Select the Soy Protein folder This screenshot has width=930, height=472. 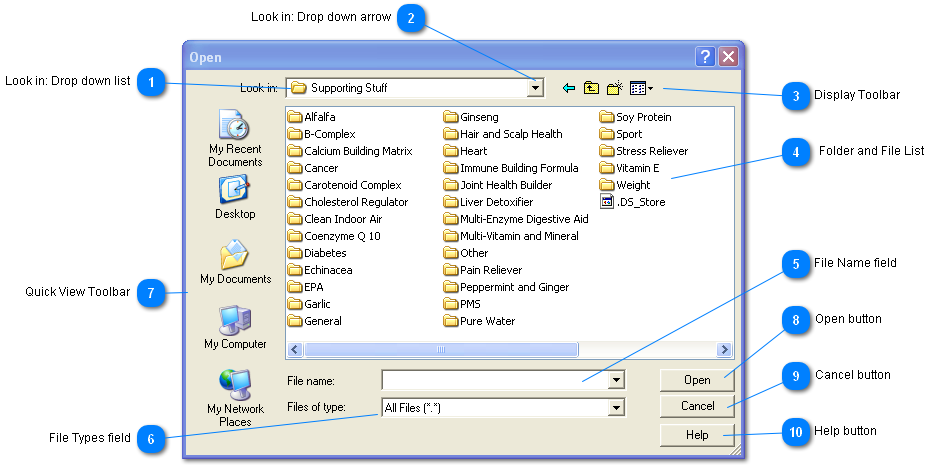pyautogui.click(x=635, y=117)
